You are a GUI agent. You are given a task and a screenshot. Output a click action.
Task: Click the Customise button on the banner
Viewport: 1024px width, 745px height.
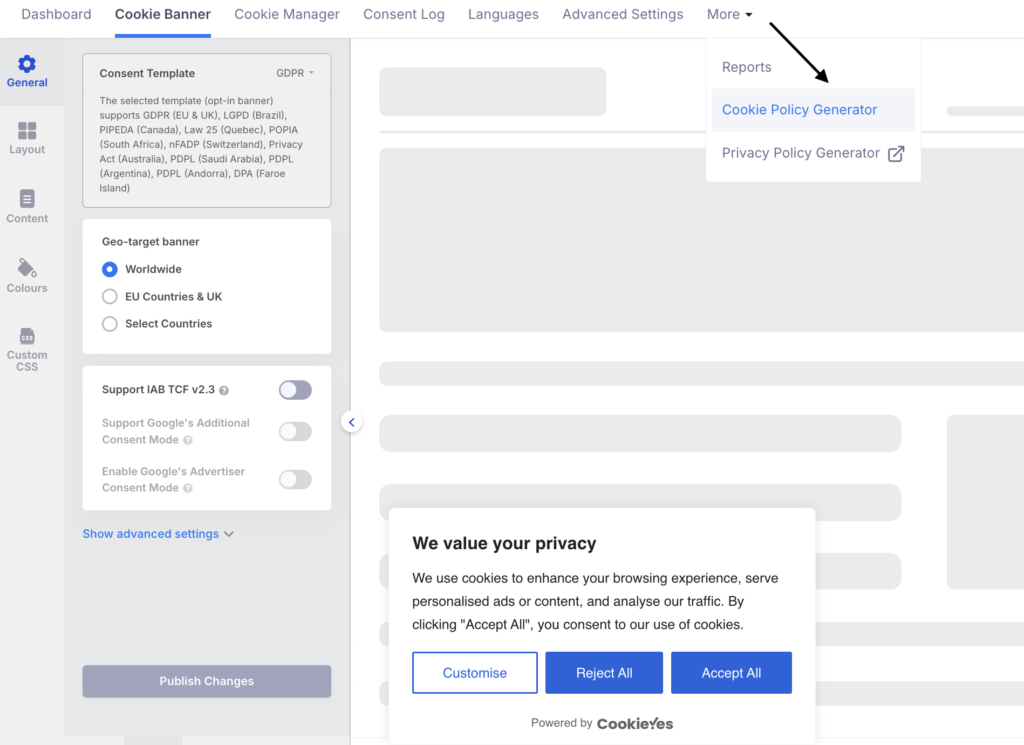coord(475,673)
